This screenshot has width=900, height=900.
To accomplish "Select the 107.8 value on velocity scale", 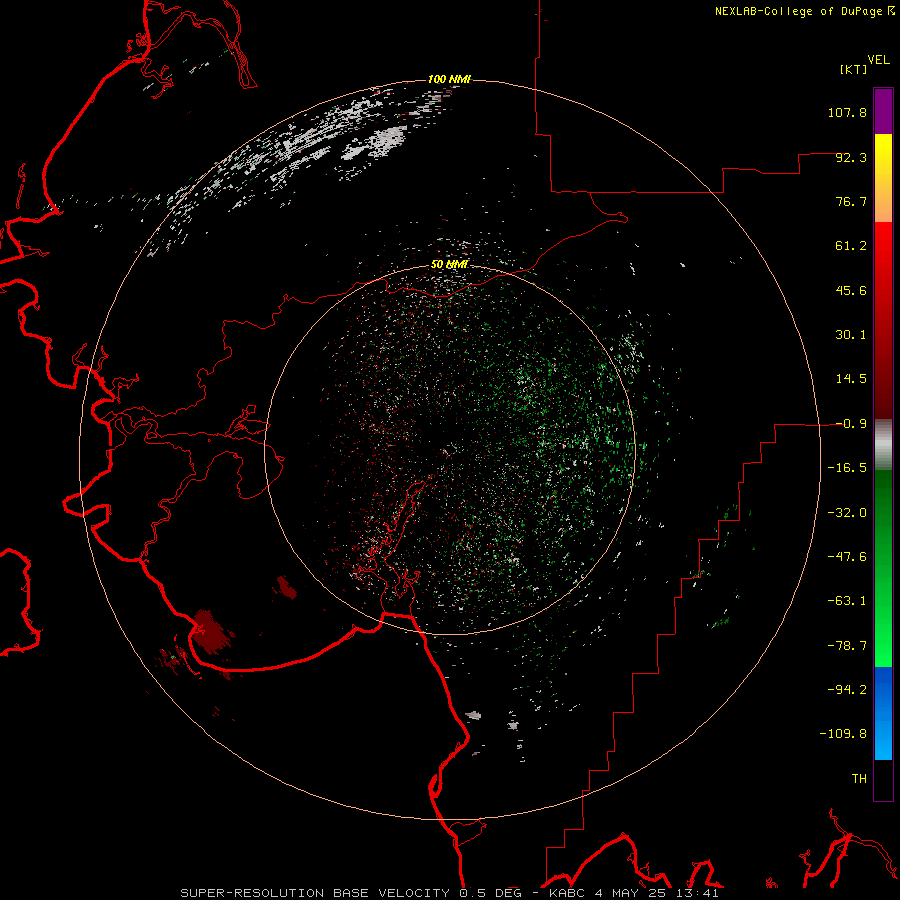I will point(847,112).
